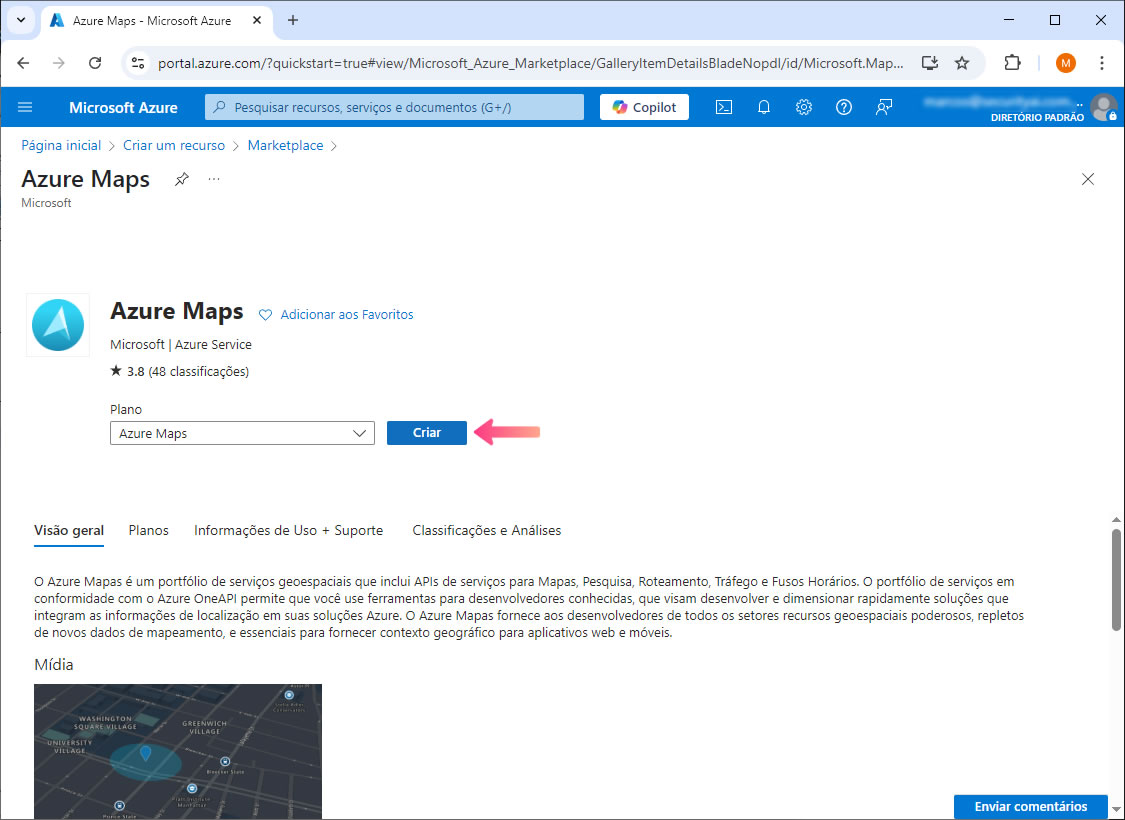View site information icon in address bar

pyautogui.click(x=137, y=63)
